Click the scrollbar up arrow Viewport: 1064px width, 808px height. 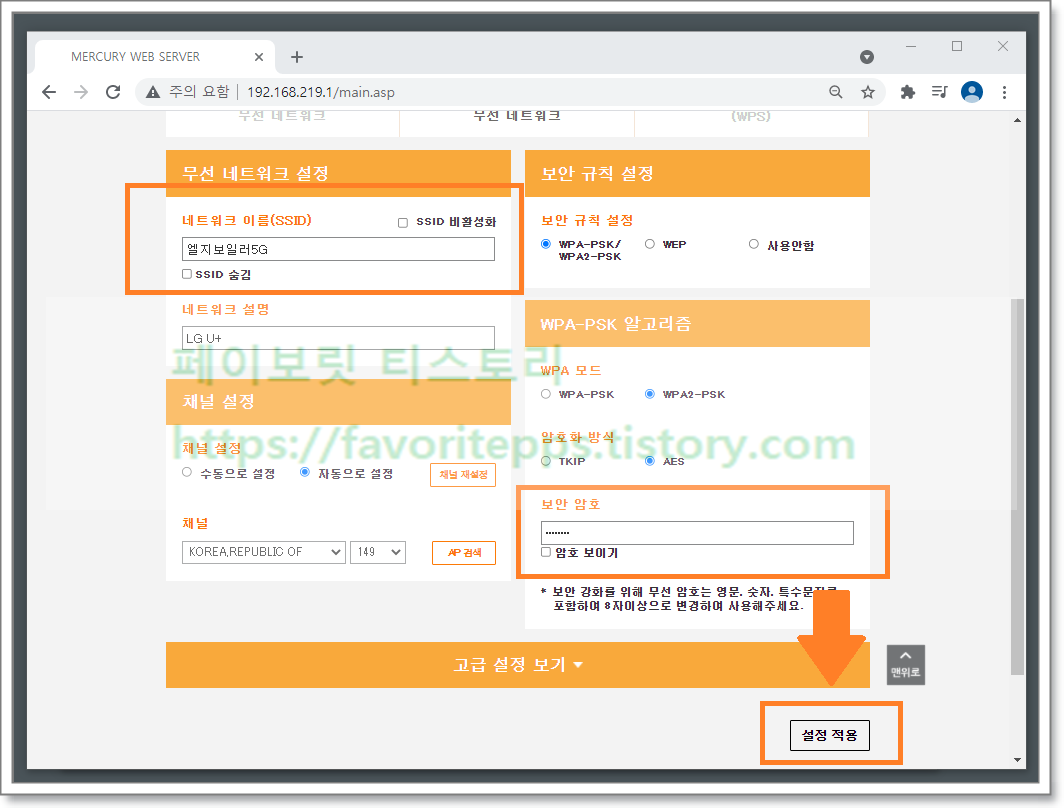pos(1017,120)
